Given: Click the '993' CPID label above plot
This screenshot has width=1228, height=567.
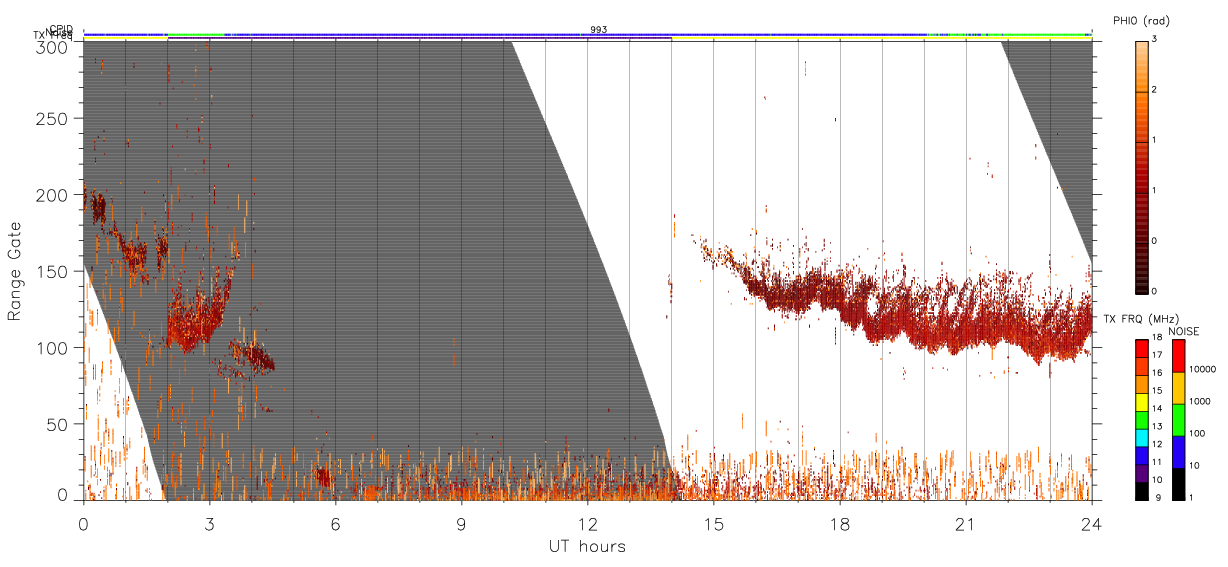Looking at the screenshot, I should point(598,30).
